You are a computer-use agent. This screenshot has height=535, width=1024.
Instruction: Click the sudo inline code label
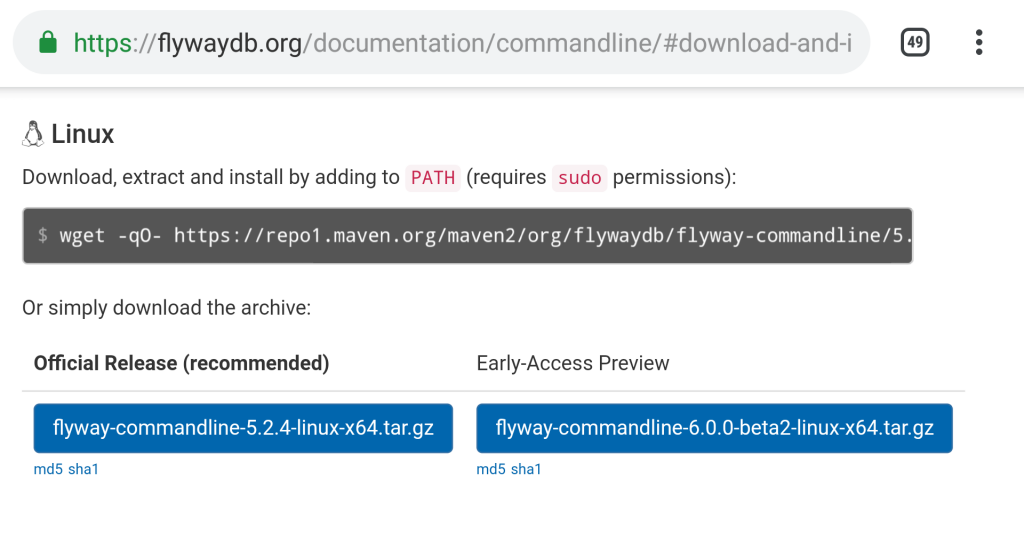click(x=579, y=178)
